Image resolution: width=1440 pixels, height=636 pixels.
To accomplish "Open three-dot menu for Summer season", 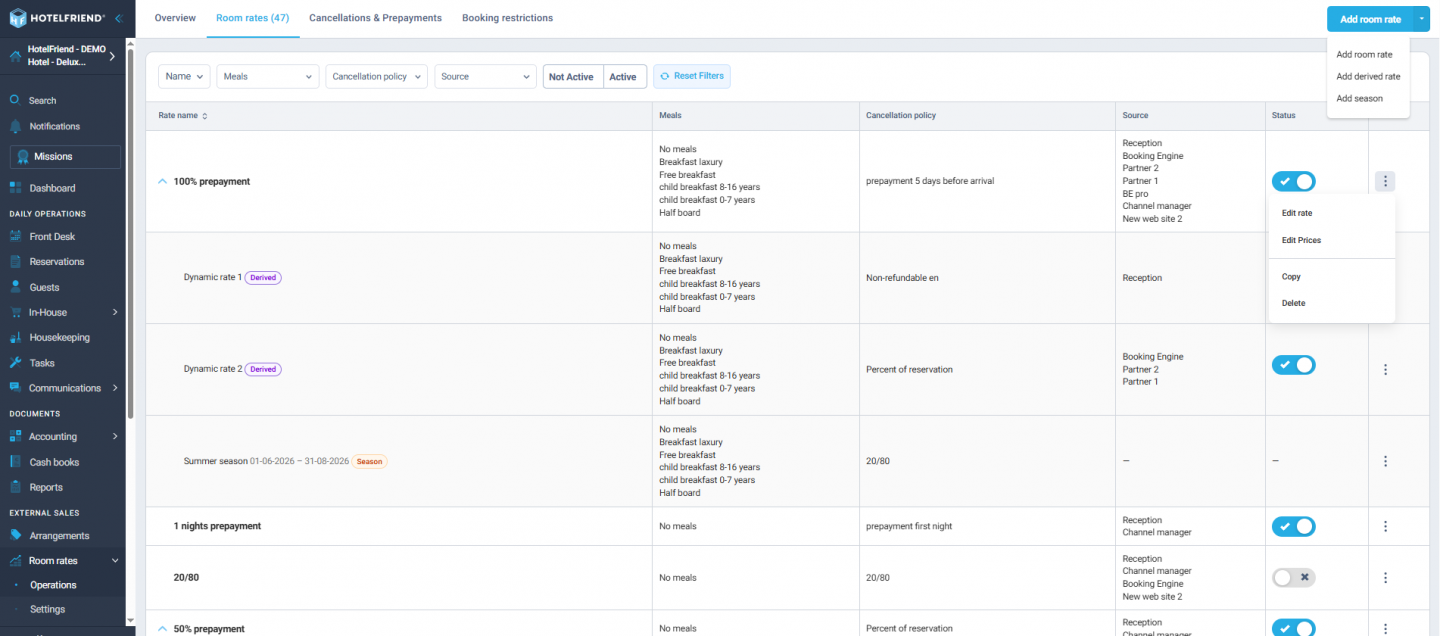I will coord(1385,462).
